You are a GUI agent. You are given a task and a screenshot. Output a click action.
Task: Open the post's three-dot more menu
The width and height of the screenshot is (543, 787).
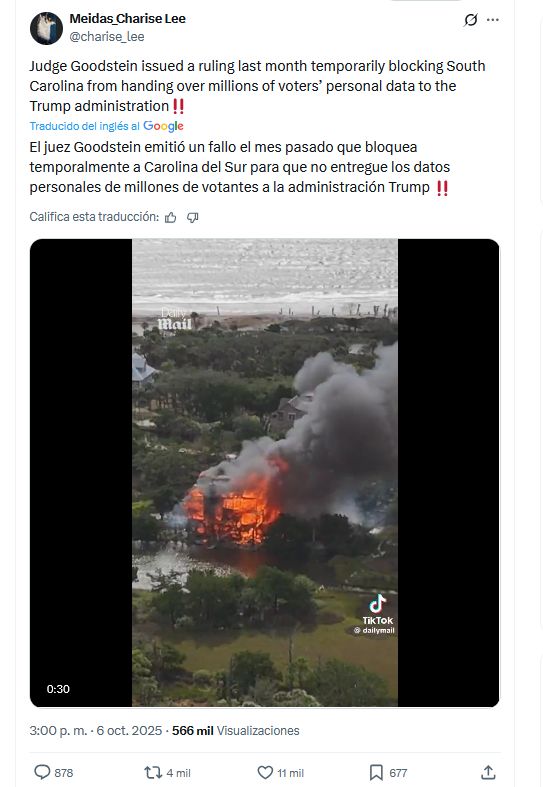493,20
